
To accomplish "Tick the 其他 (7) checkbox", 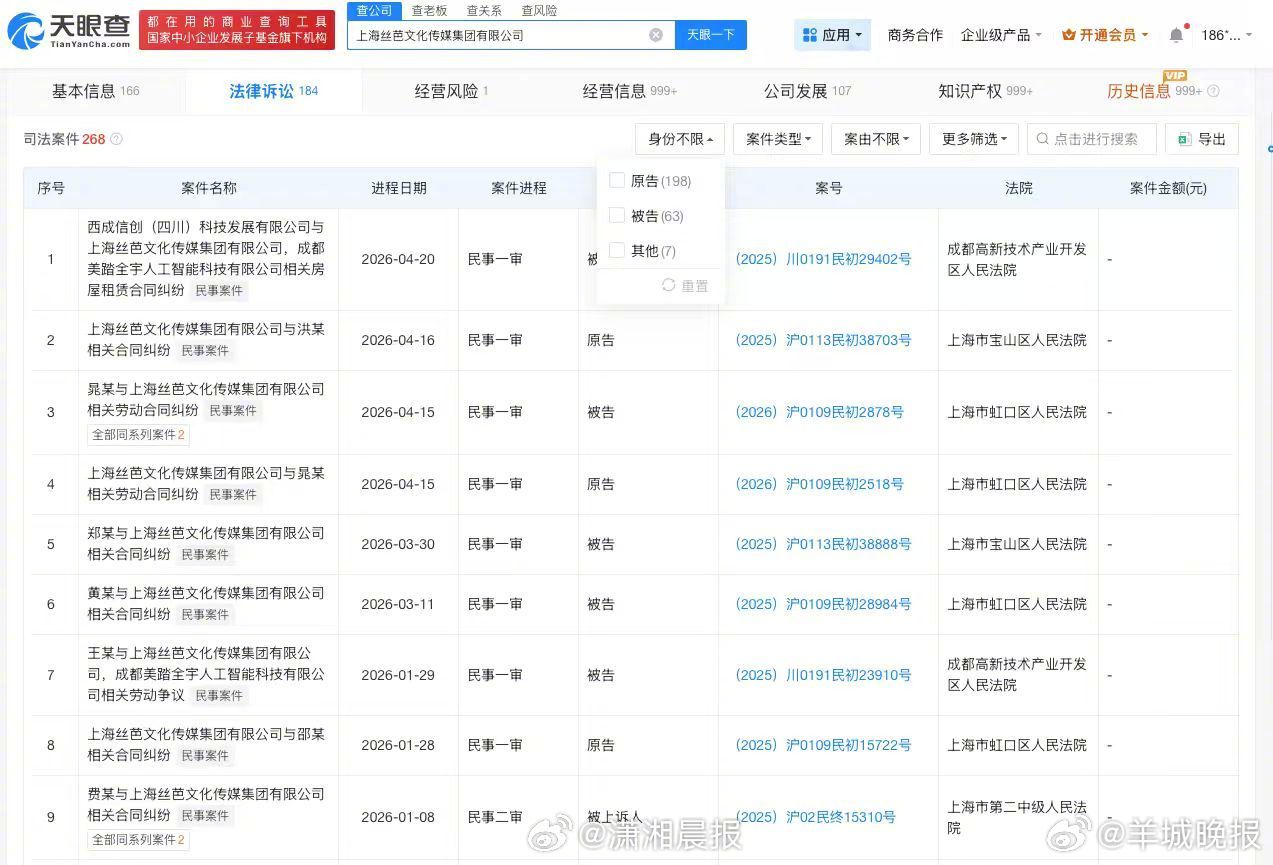I will [617, 251].
